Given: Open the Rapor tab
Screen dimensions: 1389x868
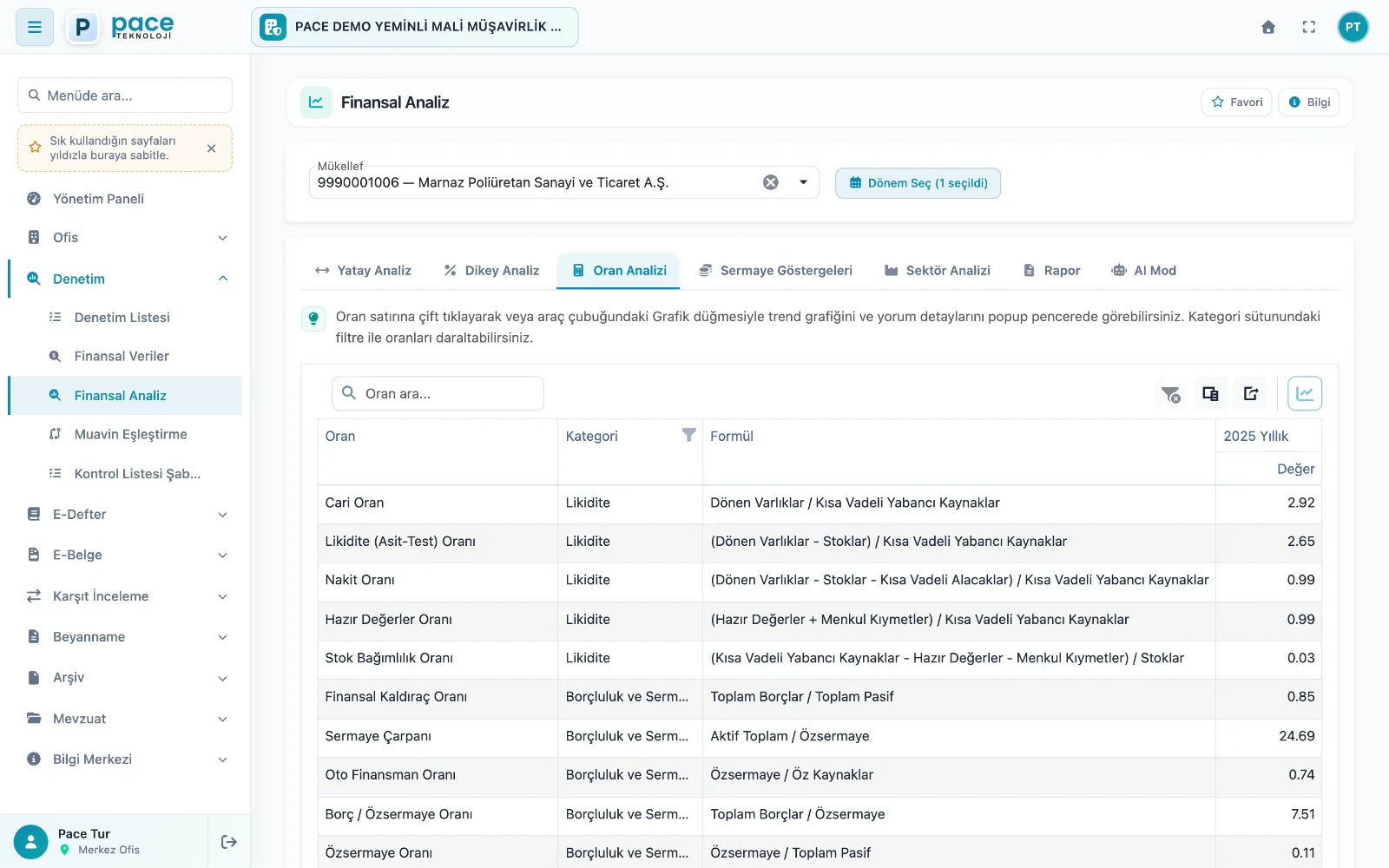Looking at the screenshot, I should (x=1052, y=271).
